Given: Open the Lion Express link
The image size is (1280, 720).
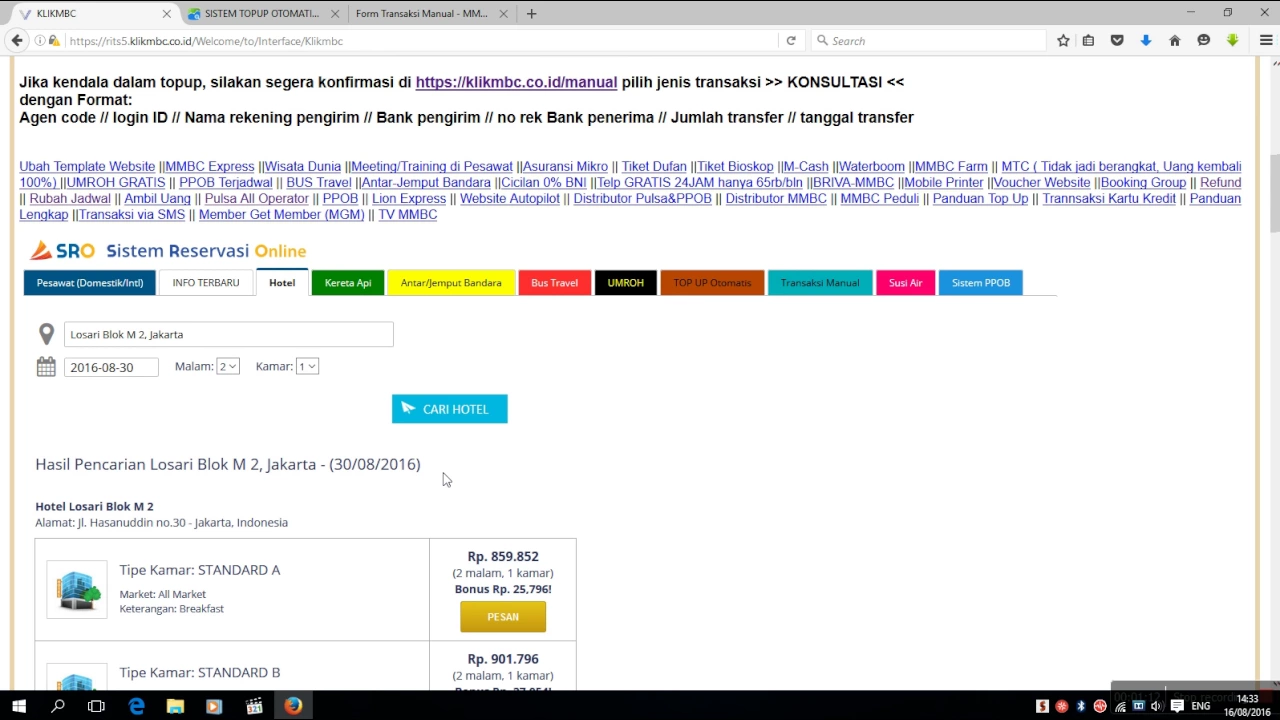Looking at the screenshot, I should pos(409,199).
